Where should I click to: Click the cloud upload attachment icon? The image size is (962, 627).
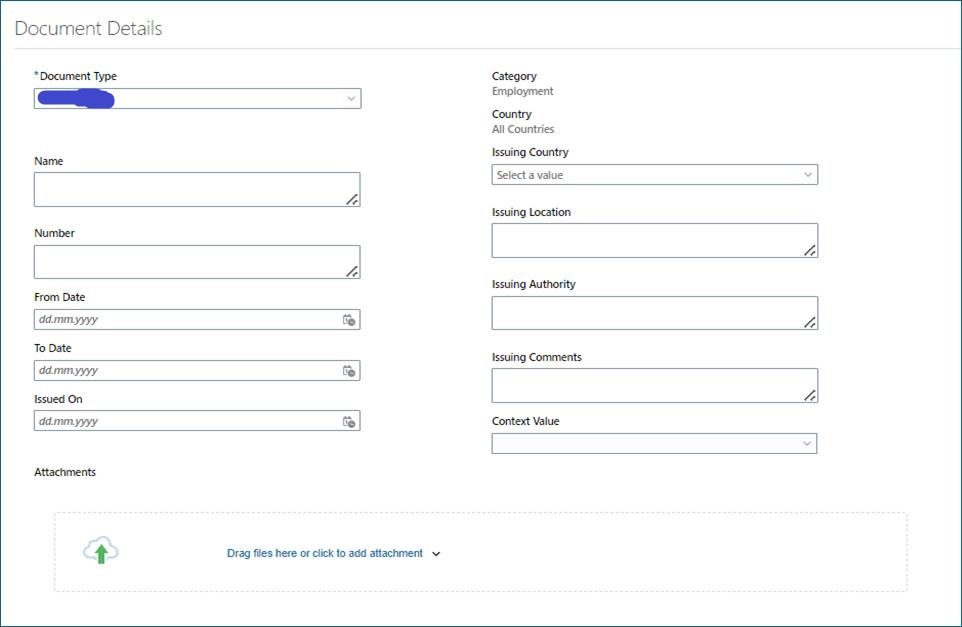(101, 550)
